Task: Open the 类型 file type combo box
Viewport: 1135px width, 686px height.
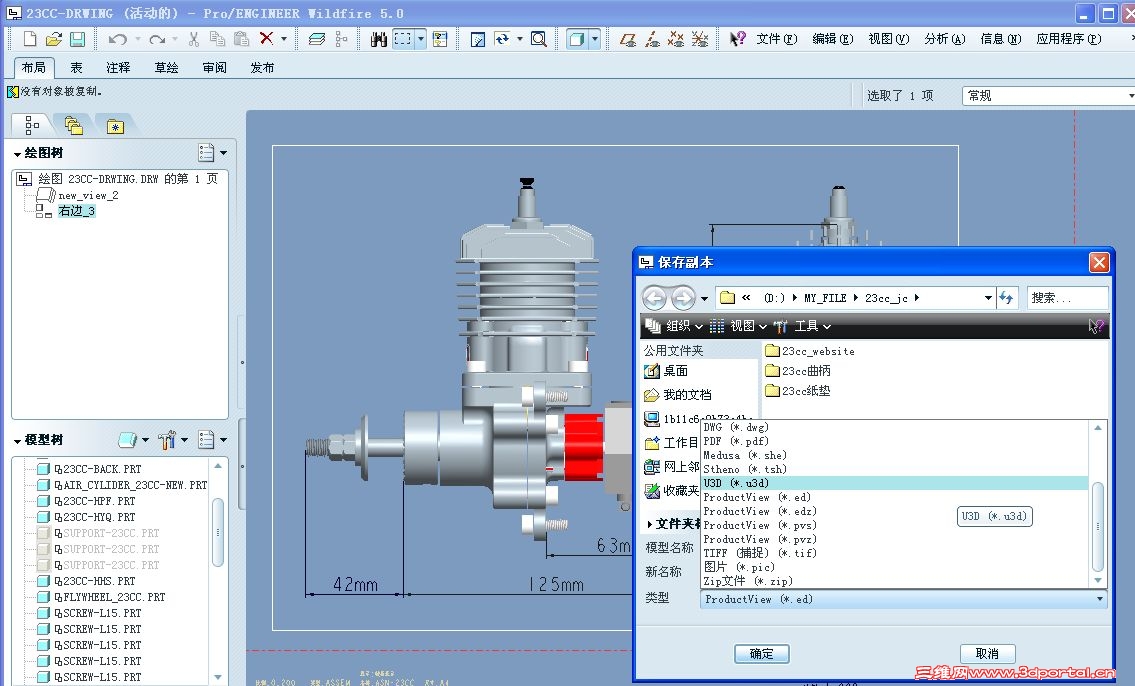Action: point(903,599)
